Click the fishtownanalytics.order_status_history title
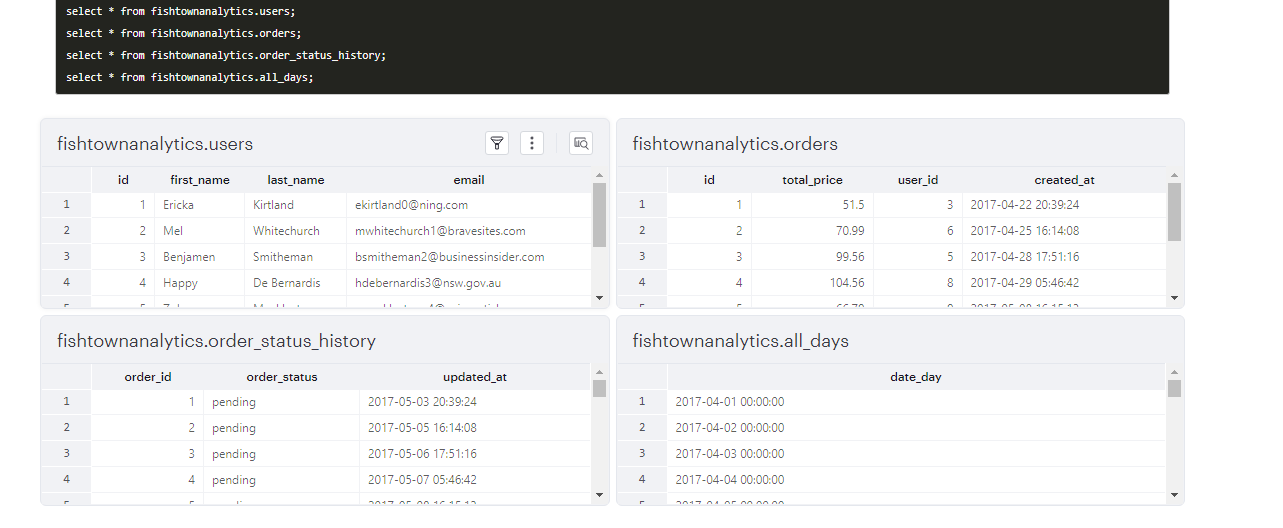The width and height of the screenshot is (1283, 528). pos(216,341)
